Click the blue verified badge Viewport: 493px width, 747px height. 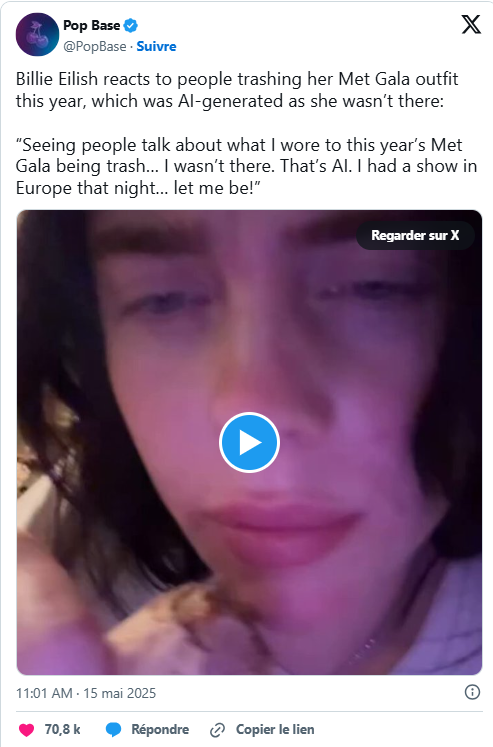pos(131,25)
